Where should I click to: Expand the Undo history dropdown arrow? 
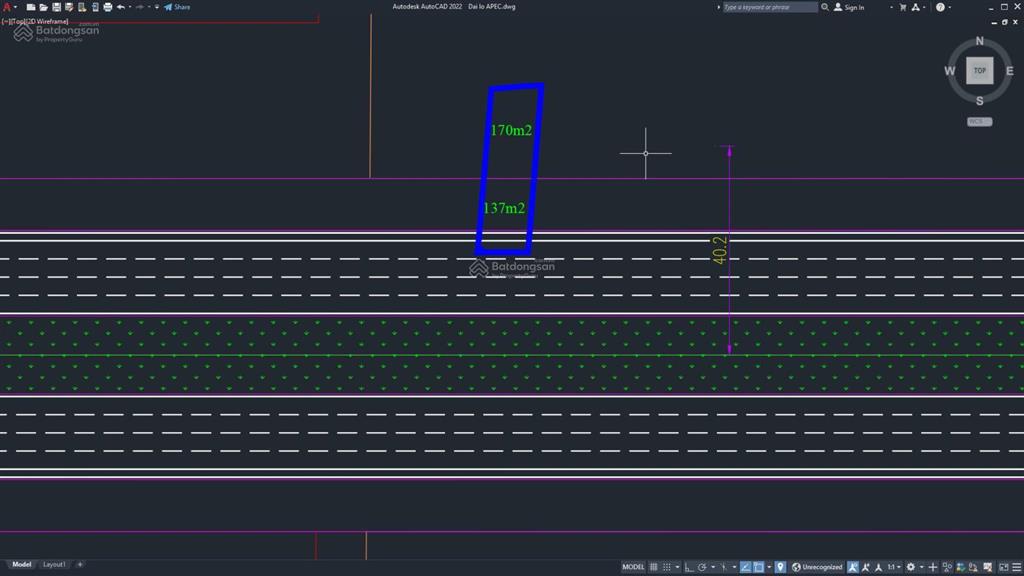(x=130, y=6)
